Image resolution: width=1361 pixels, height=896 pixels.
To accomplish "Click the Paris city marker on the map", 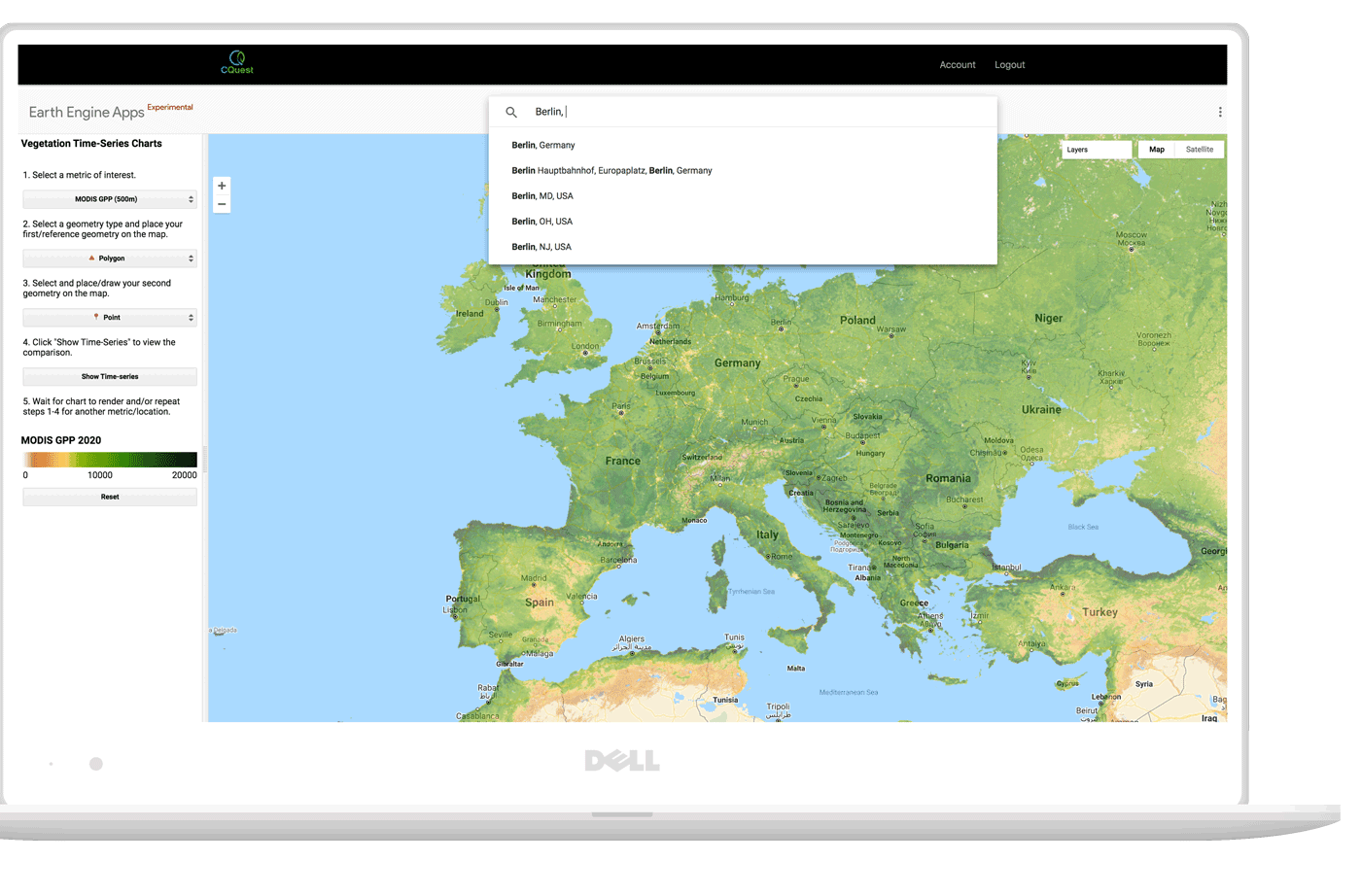I will (622, 413).
